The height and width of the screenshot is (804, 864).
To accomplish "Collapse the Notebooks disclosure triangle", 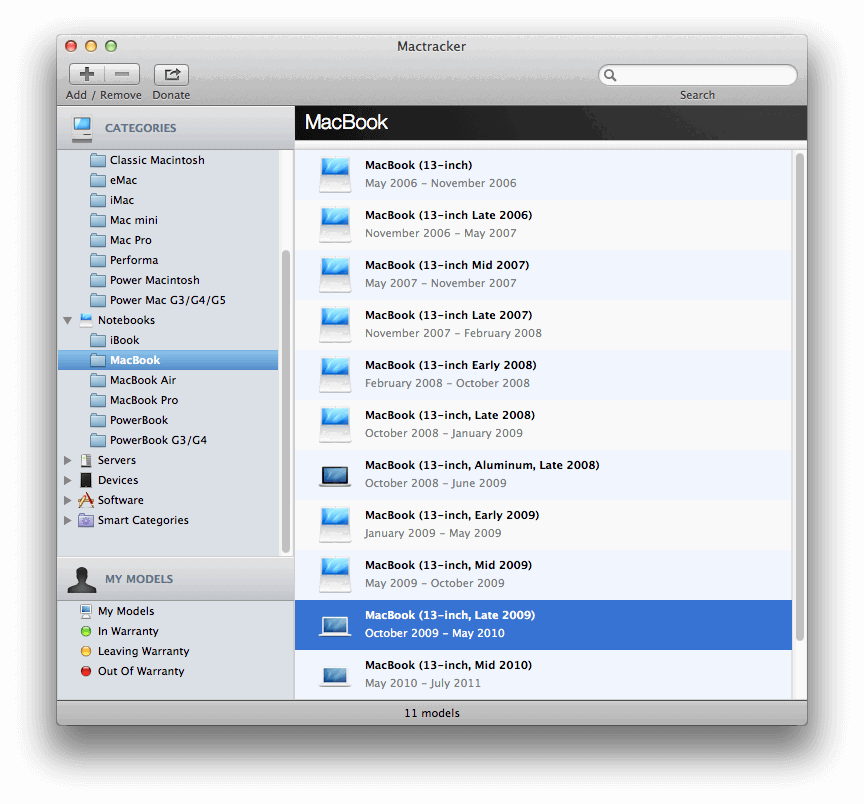I will click(68, 320).
